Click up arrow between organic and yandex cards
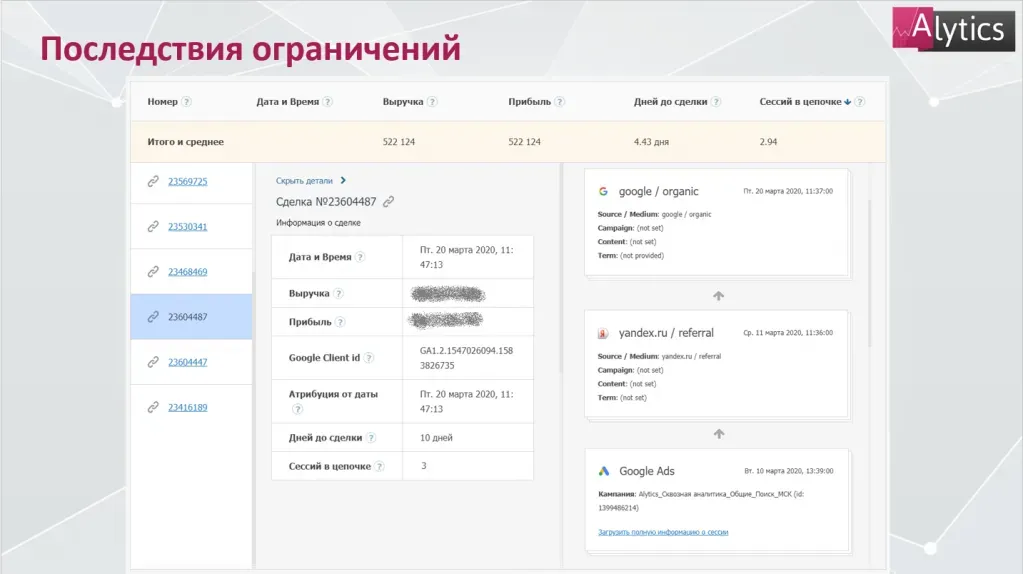 tap(718, 295)
